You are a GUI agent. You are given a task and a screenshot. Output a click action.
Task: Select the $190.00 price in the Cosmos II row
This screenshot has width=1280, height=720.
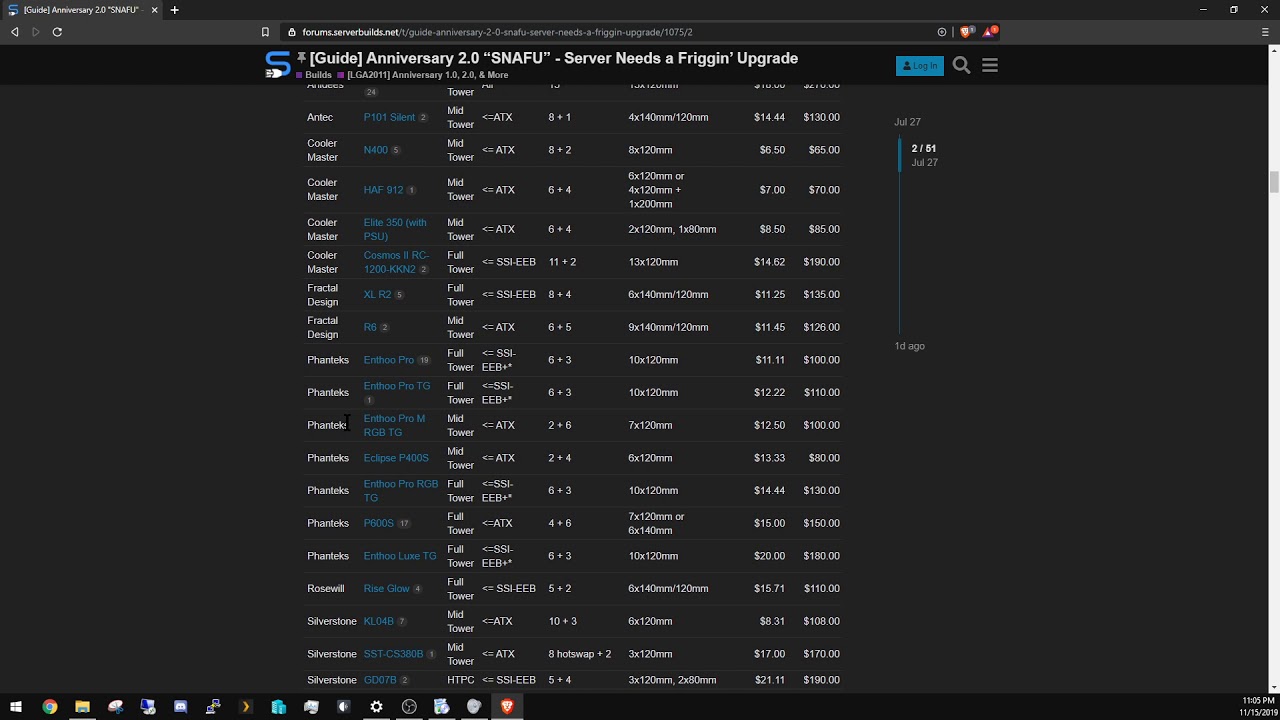point(820,262)
